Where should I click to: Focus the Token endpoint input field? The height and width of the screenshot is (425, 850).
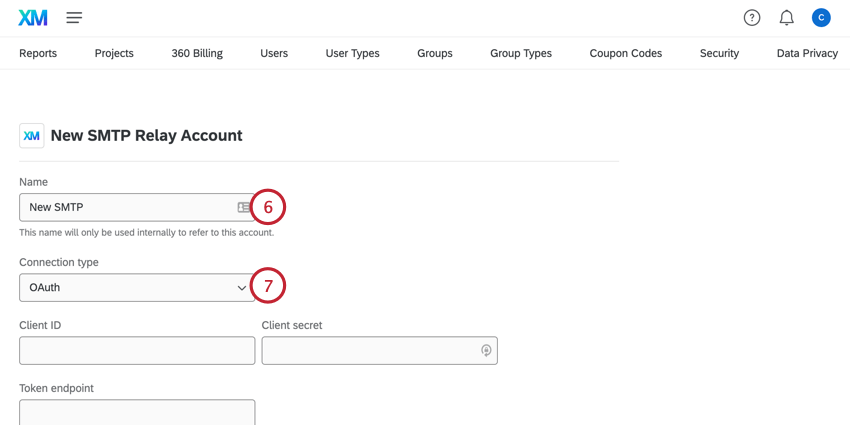tap(137, 412)
